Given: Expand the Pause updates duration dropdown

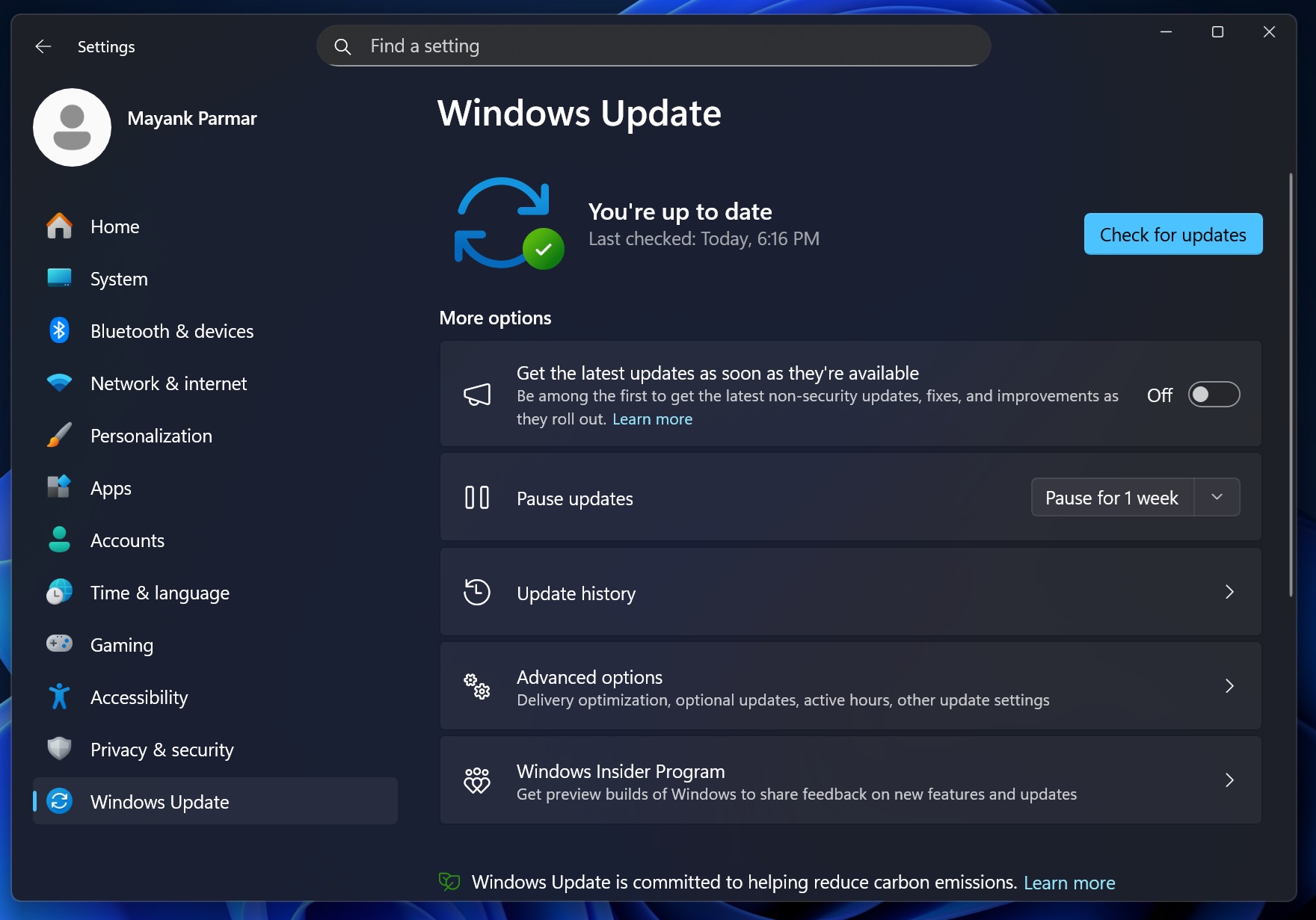Looking at the screenshot, I should pyautogui.click(x=1217, y=497).
